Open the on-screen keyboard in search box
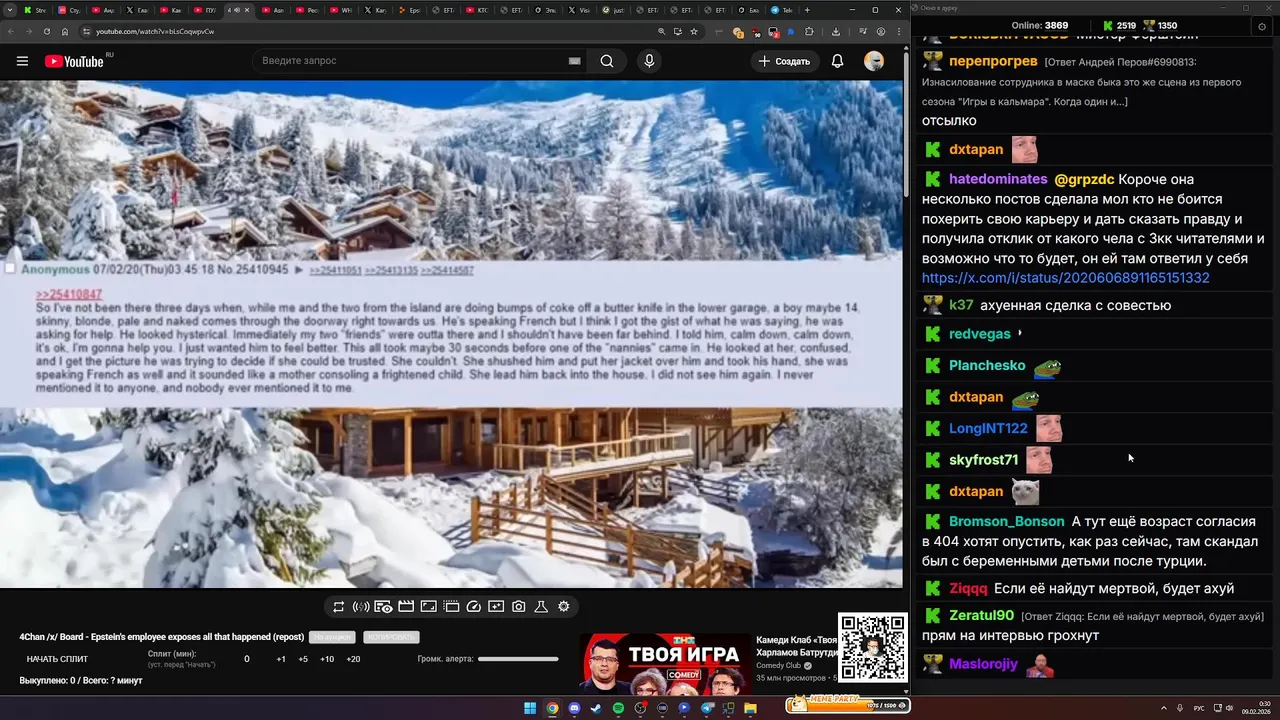This screenshot has height=720, width=1280. [x=574, y=61]
